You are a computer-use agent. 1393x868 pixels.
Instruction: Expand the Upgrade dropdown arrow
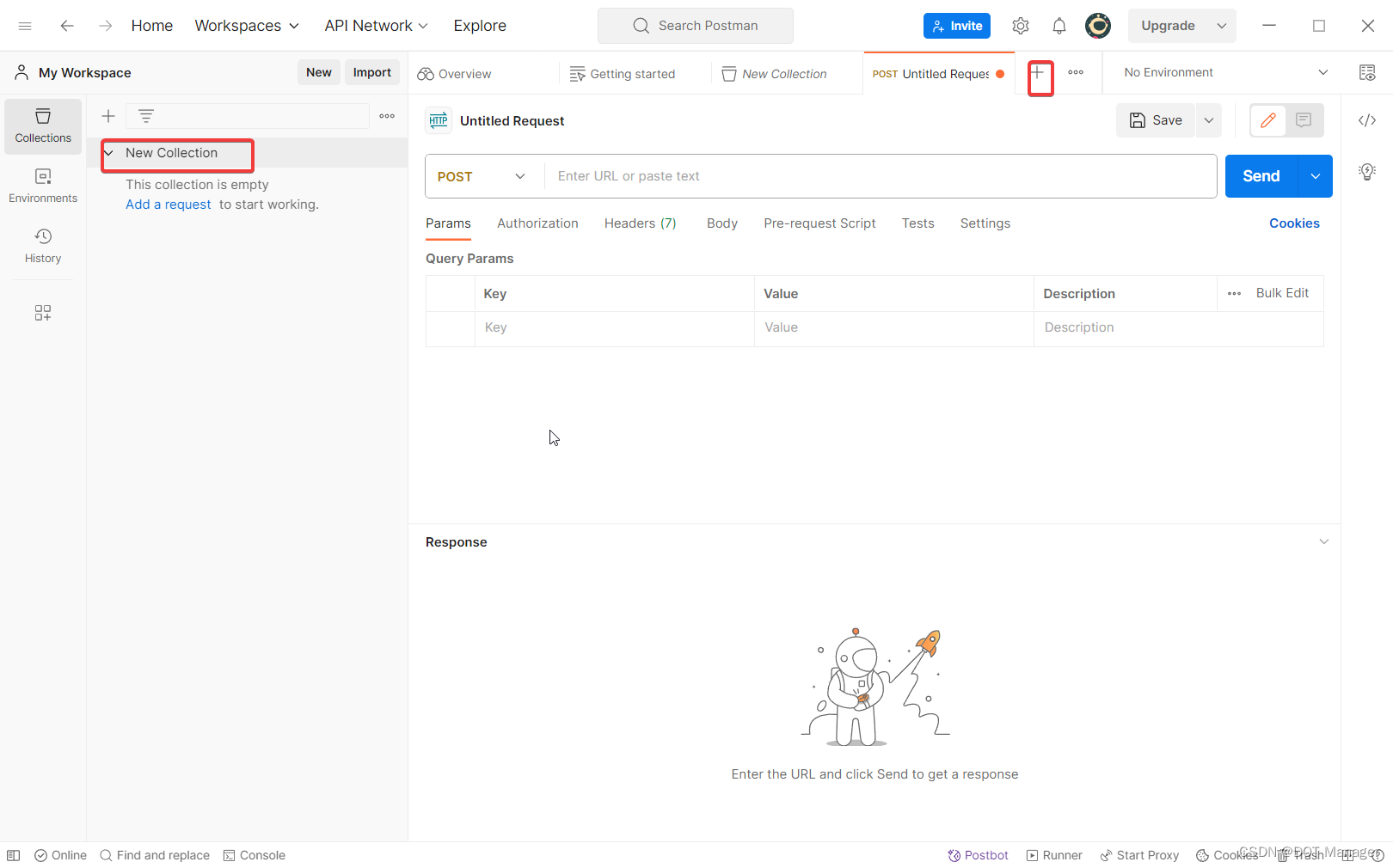point(1222,26)
